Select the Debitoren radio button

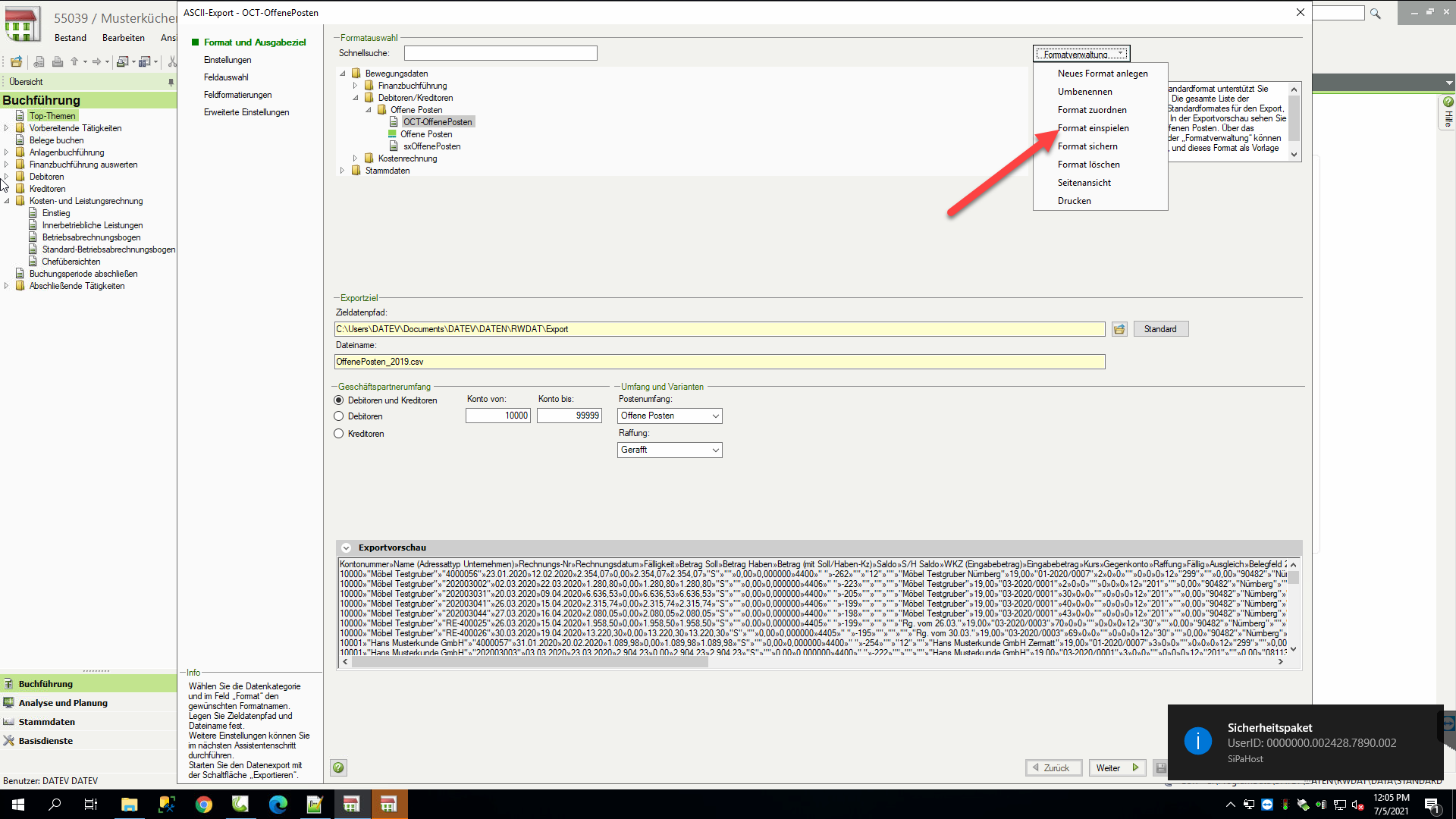click(338, 416)
